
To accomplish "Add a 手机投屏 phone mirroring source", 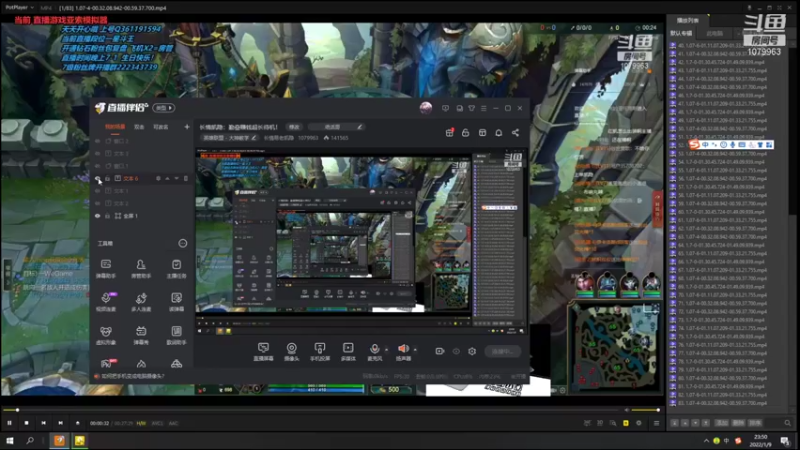I will pos(320,351).
